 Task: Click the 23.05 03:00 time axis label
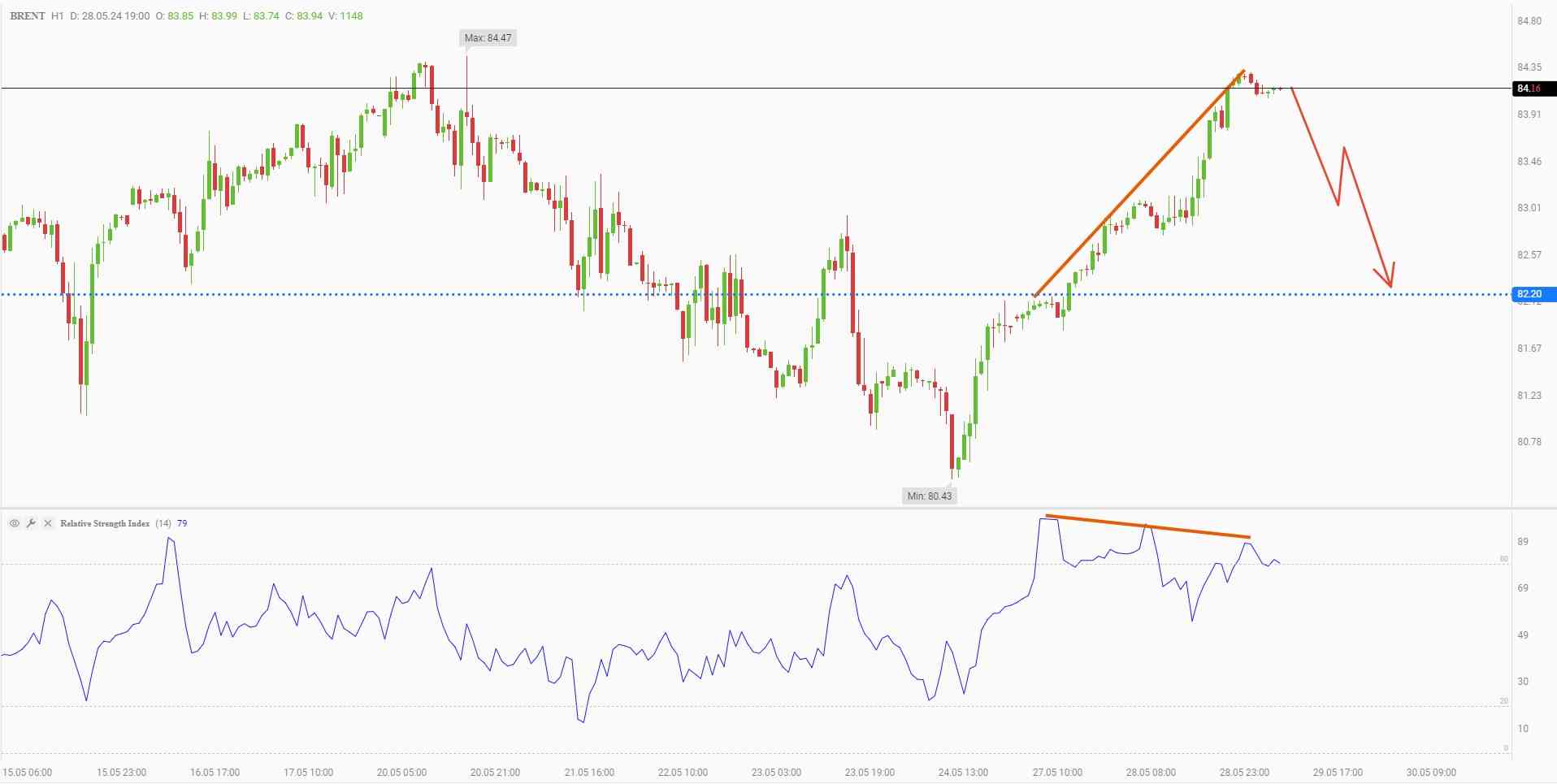pyautogui.click(x=776, y=773)
